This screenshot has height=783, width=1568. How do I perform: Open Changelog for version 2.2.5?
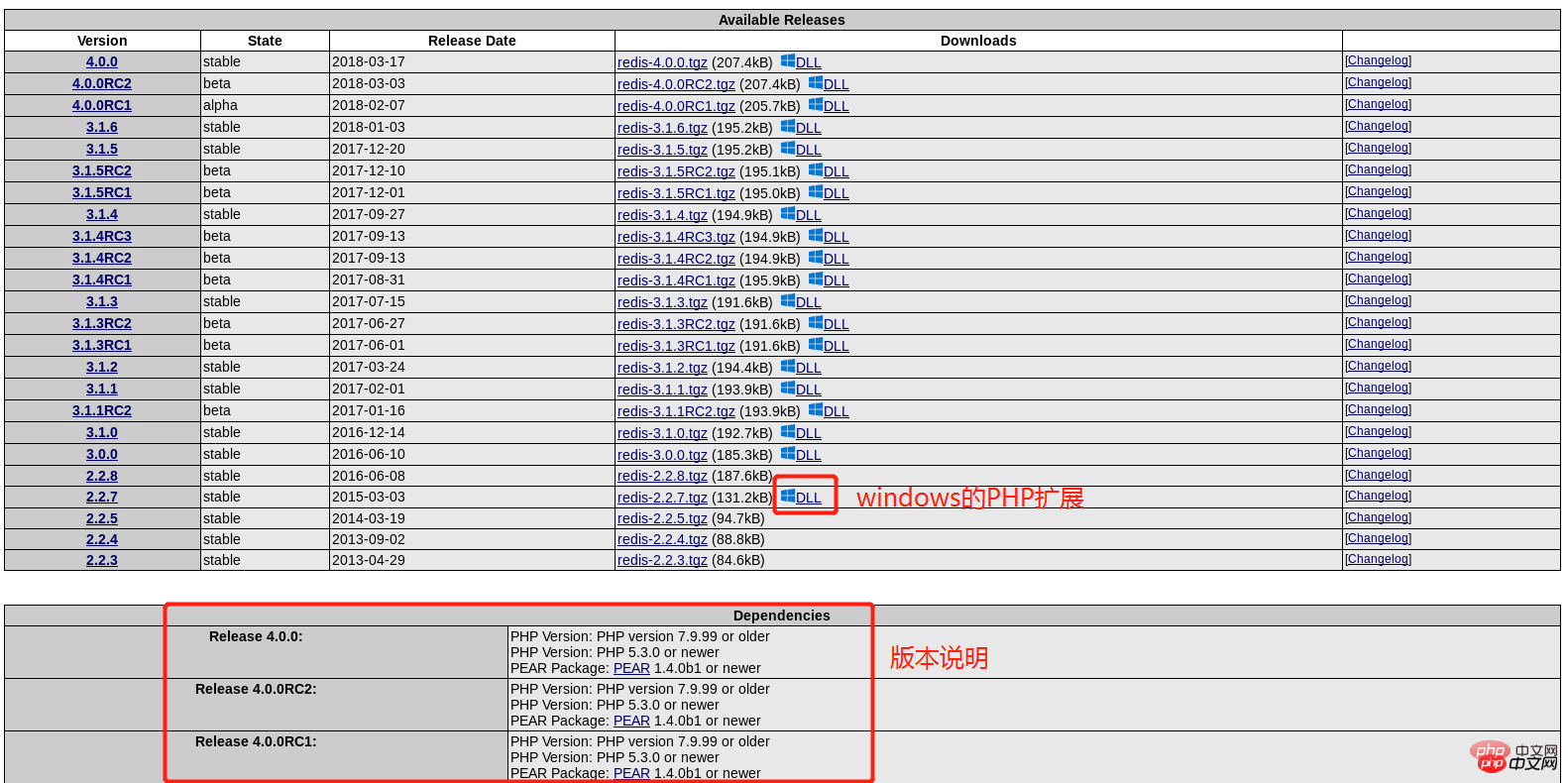(1379, 517)
